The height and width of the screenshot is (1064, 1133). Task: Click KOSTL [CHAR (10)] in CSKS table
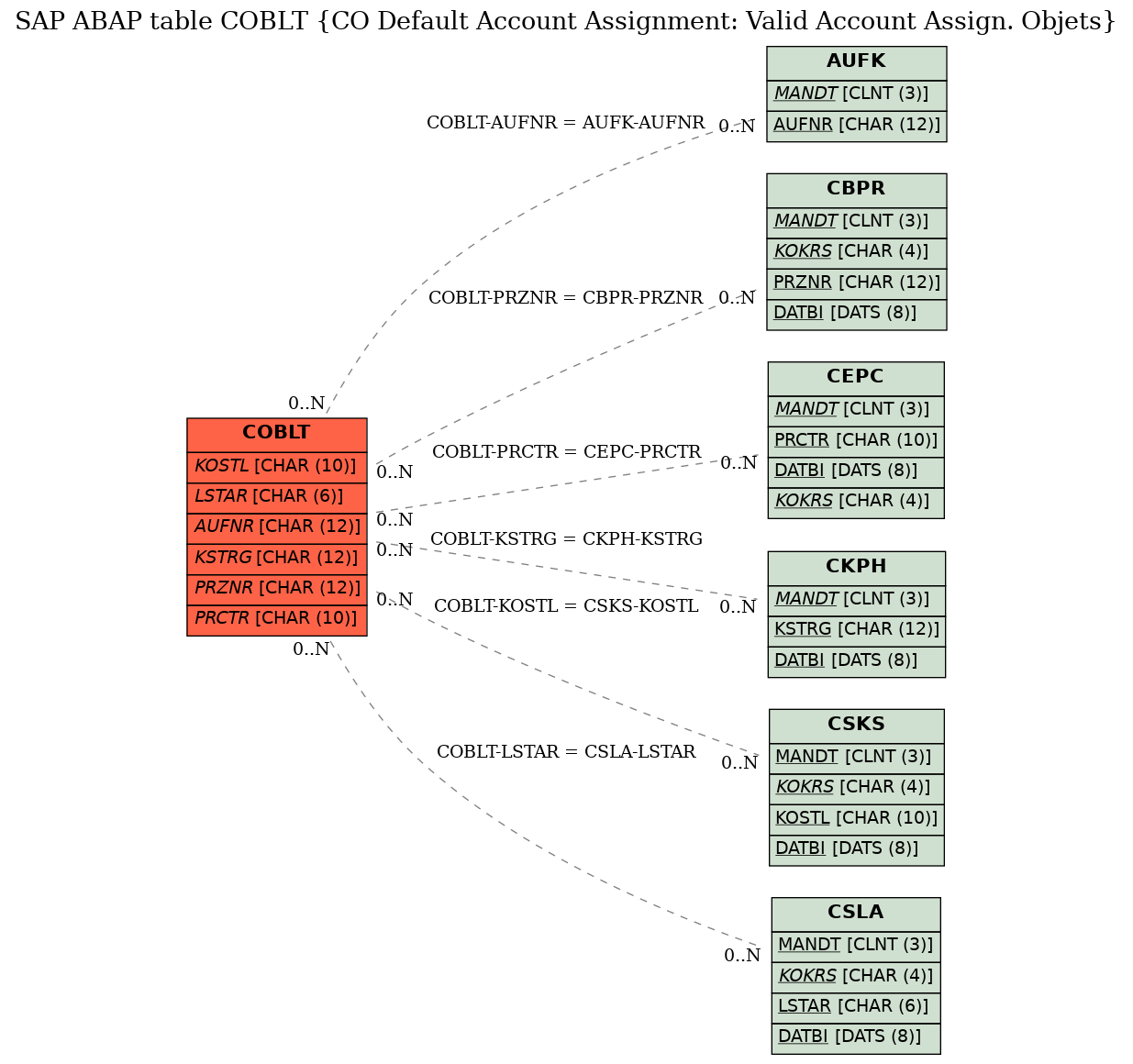[857, 819]
